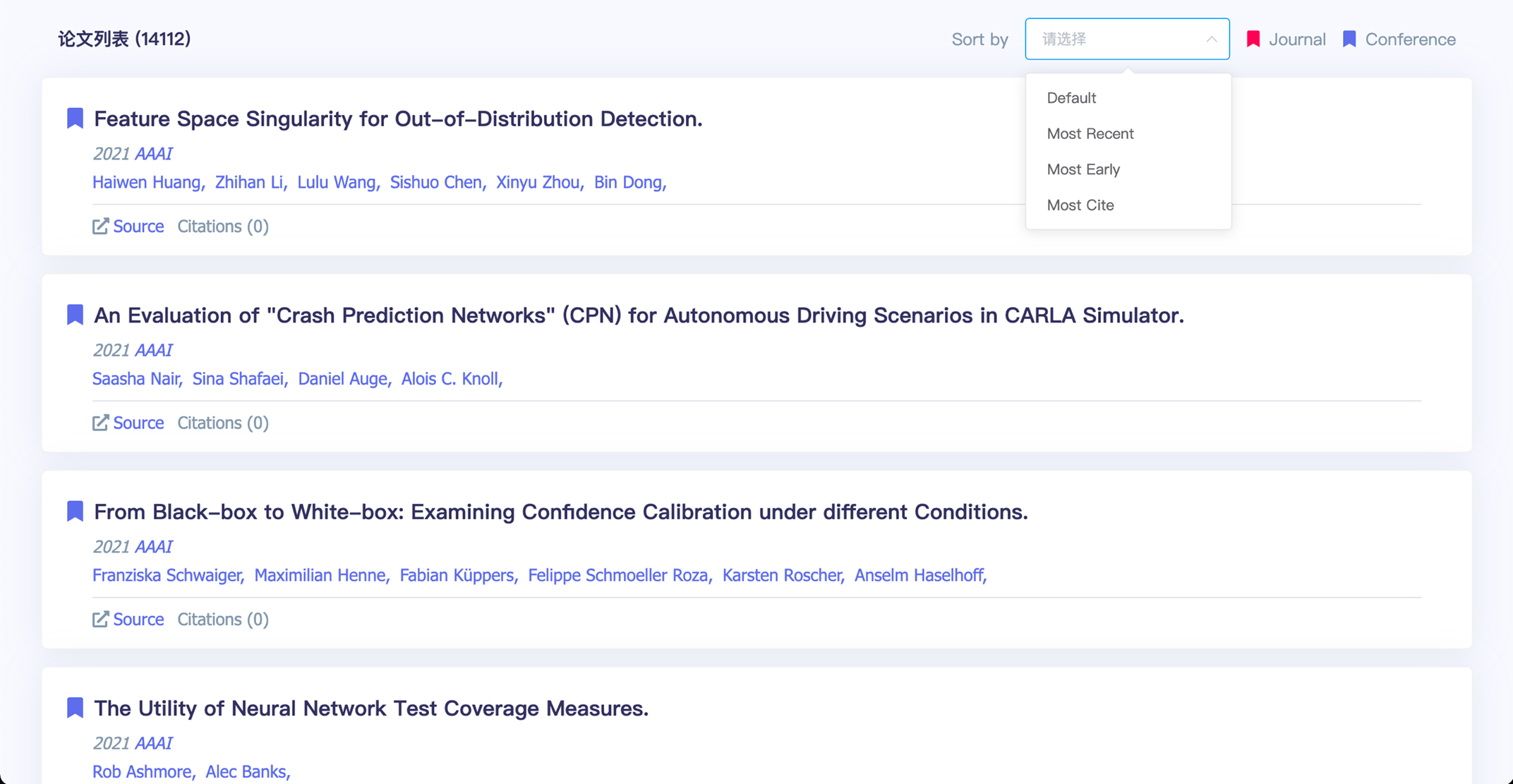Click external link icon of first paper's Source
The width and height of the screenshot is (1513, 784).
pos(100,226)
